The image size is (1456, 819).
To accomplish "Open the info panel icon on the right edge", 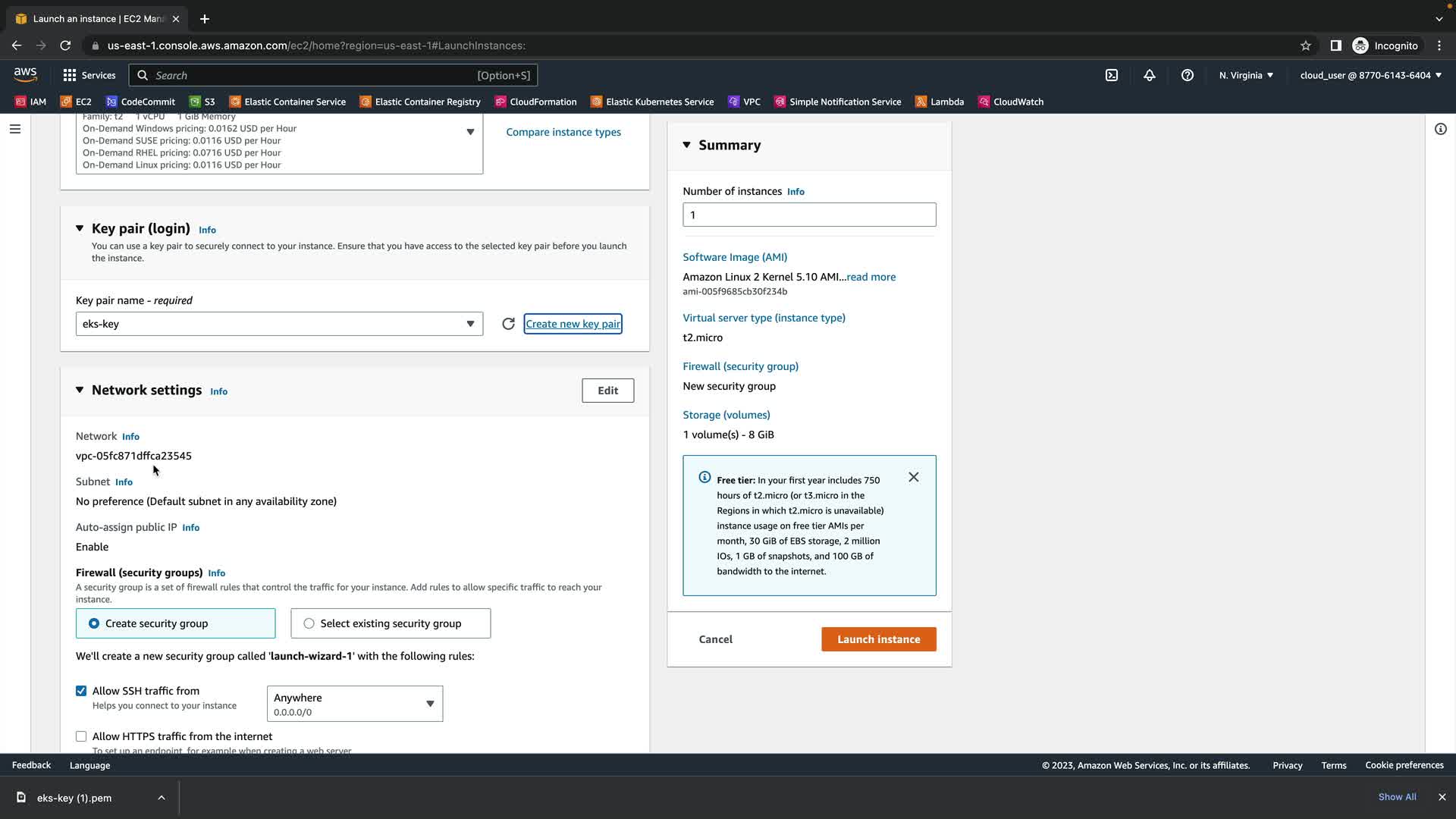I will pos(1440,129).
